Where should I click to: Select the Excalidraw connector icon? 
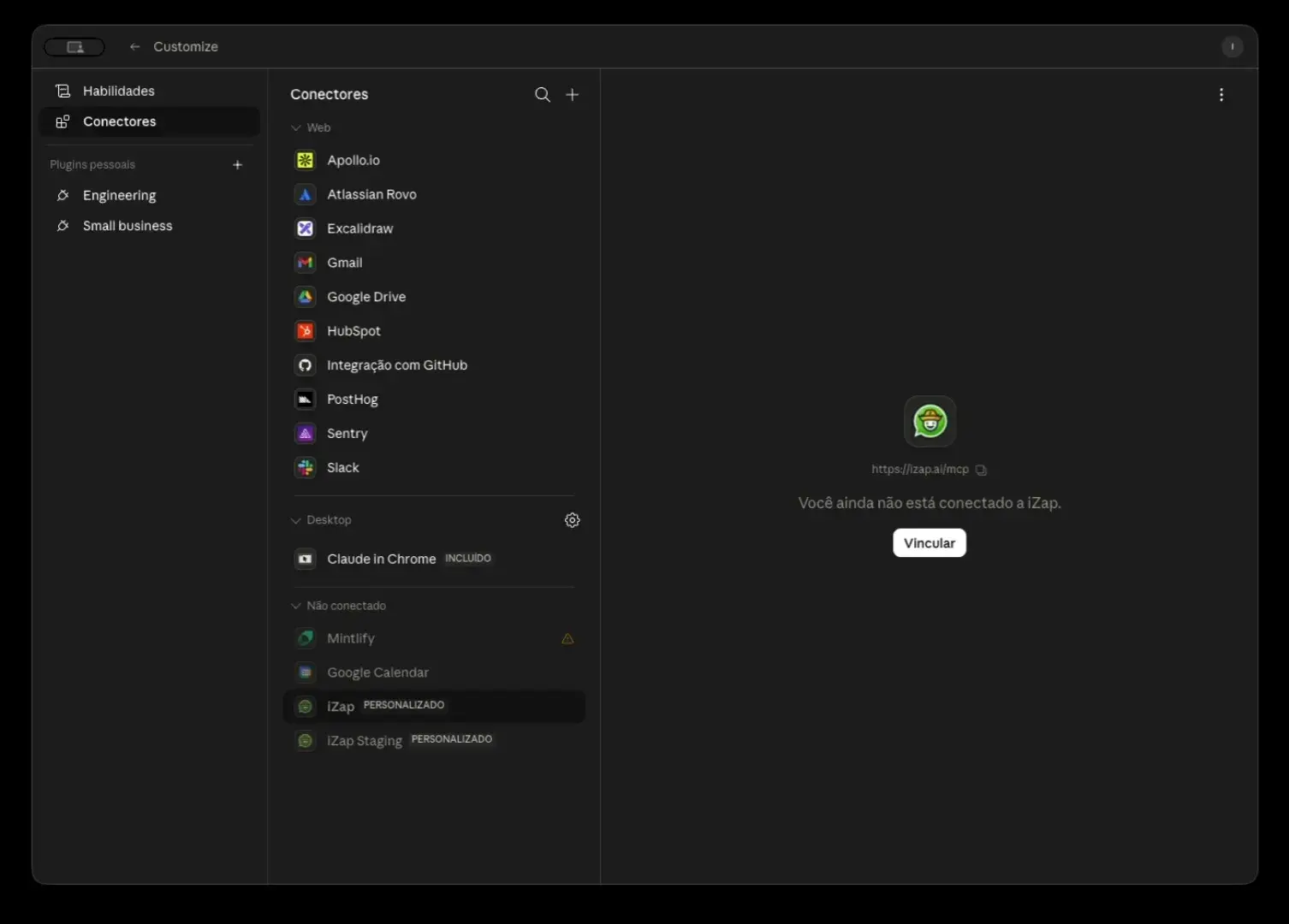[x=306, y=228]
